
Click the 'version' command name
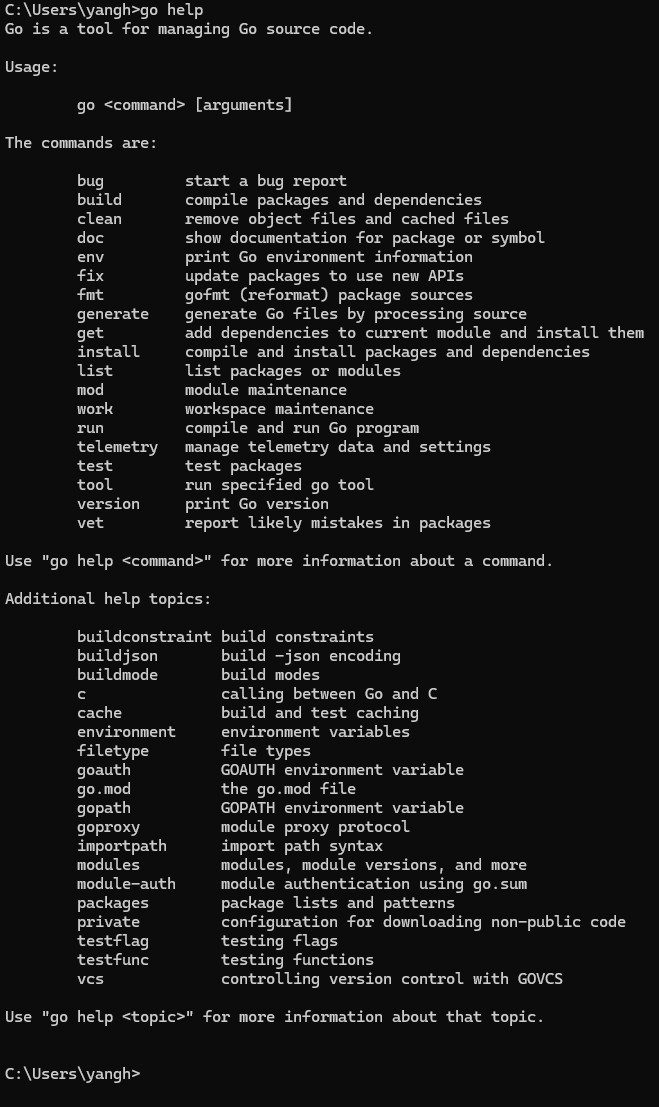(108, 504)
